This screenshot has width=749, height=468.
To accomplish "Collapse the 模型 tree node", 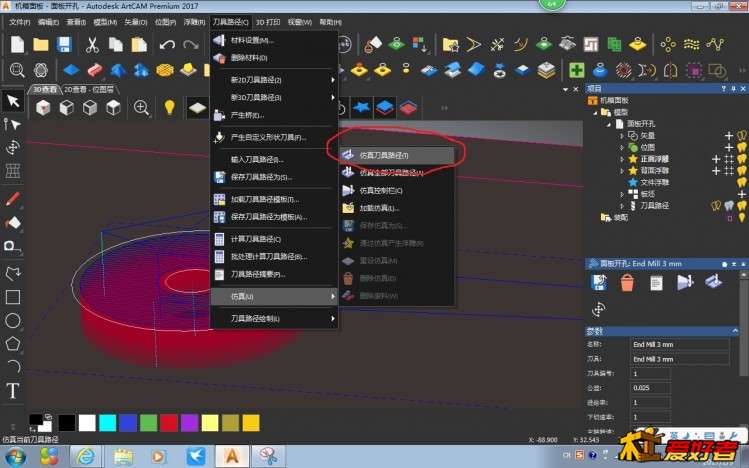I will click(596, 112).
